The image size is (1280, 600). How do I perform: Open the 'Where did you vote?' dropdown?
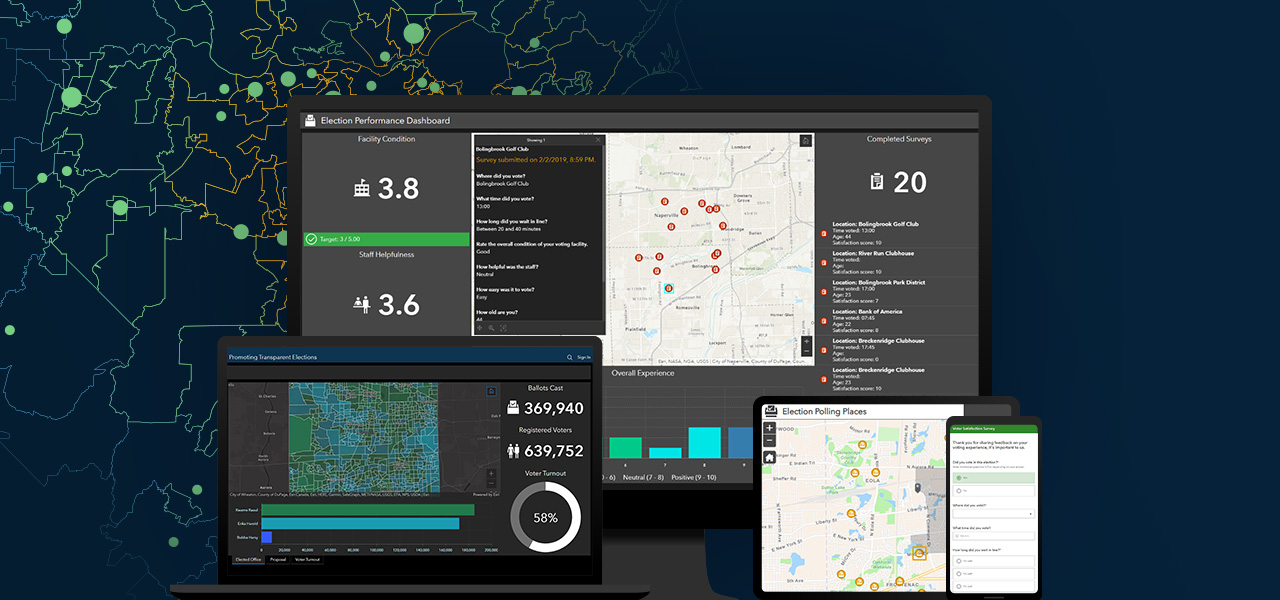[994, 513]
